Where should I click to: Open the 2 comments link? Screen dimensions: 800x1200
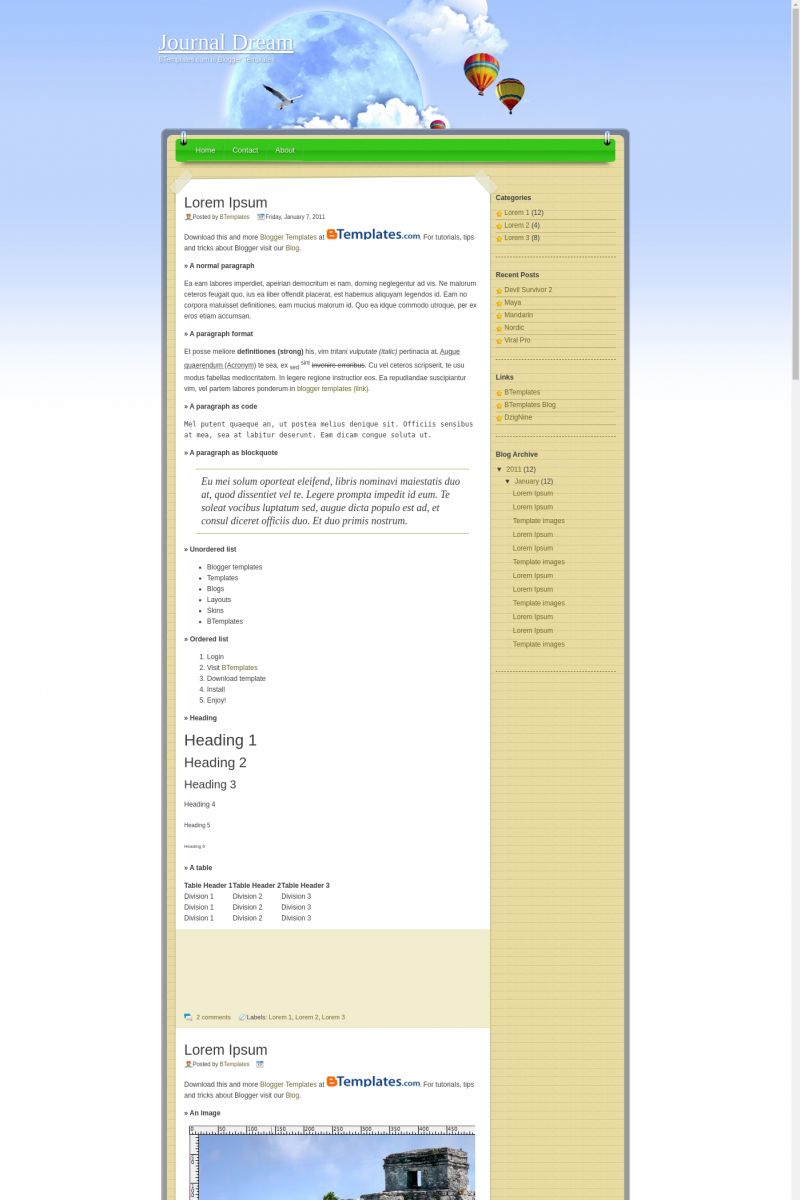213,1017
